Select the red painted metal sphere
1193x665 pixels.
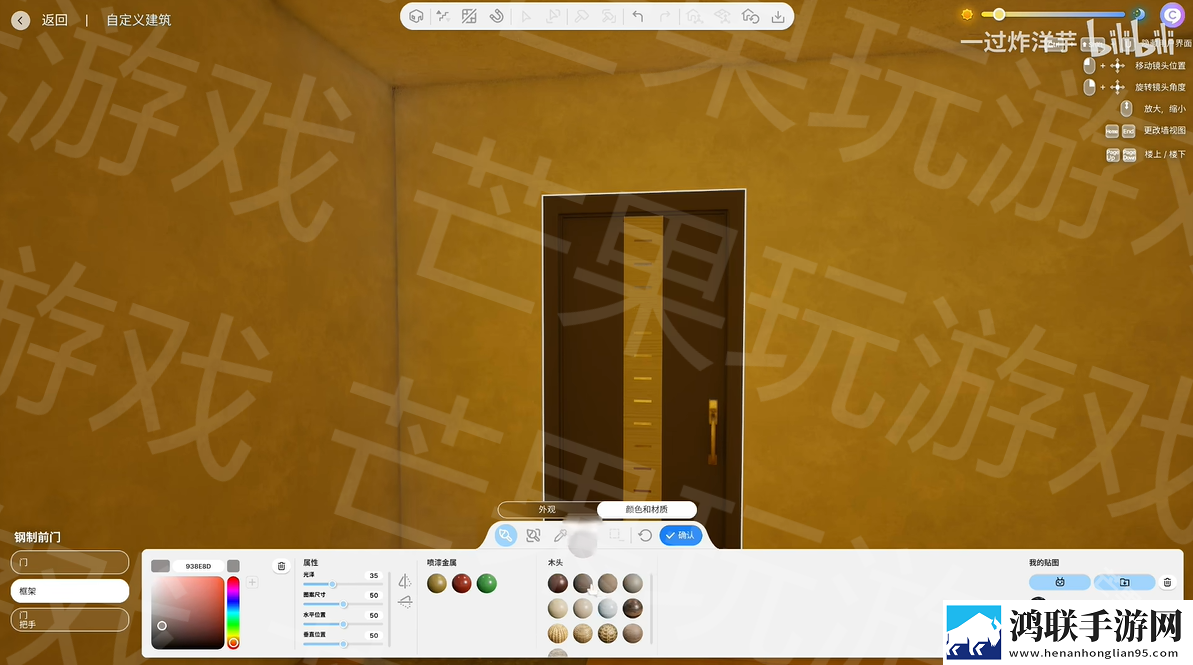pyautogui.click(x=462, y=584)
